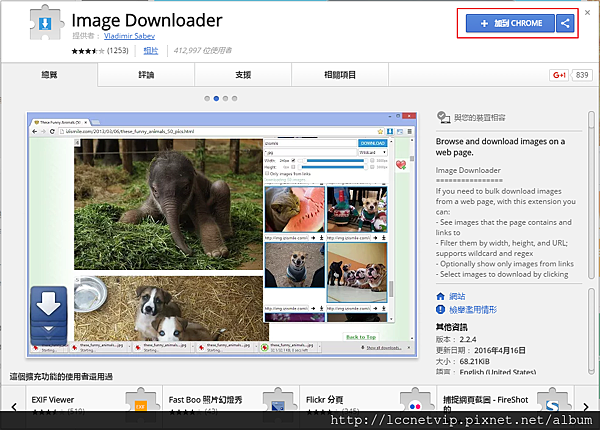
Task: Click the report abuse exclamation icon
Action: [440, 309]
